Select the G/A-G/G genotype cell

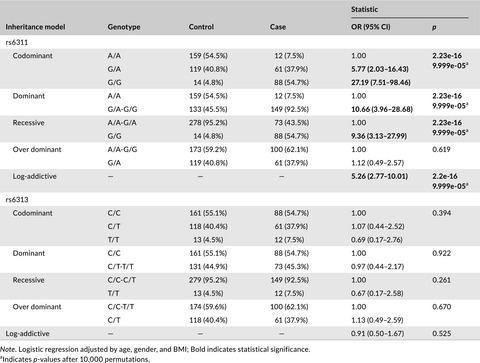122,109
